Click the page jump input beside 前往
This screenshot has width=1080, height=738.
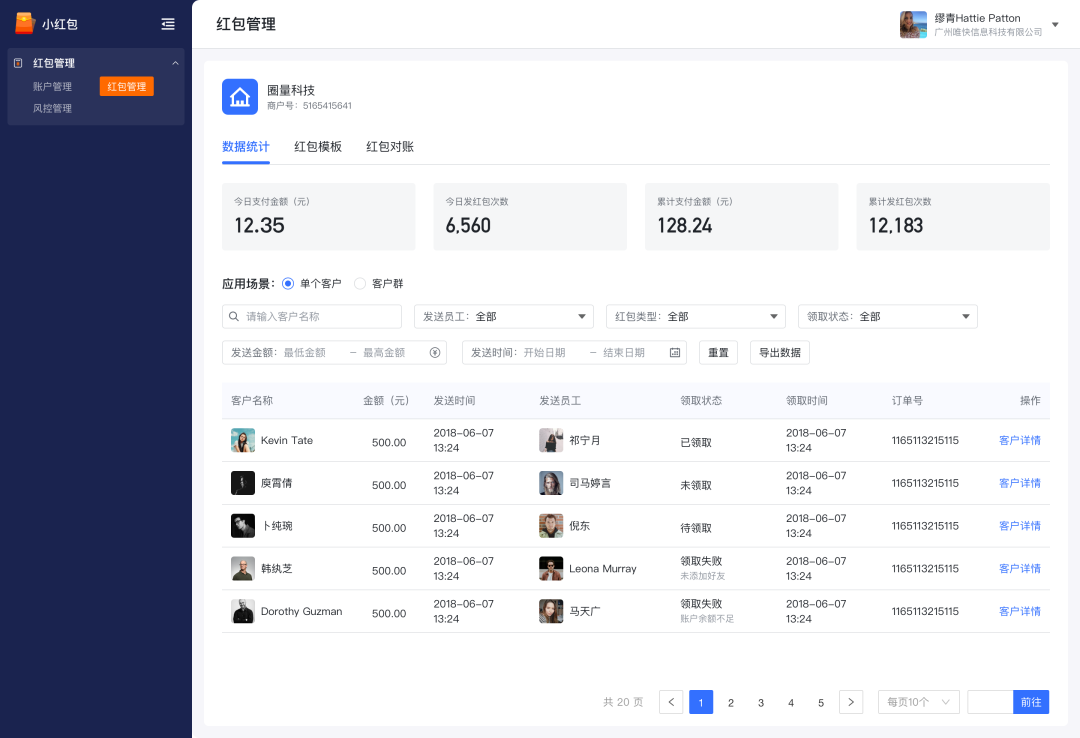tap(990, 702)
